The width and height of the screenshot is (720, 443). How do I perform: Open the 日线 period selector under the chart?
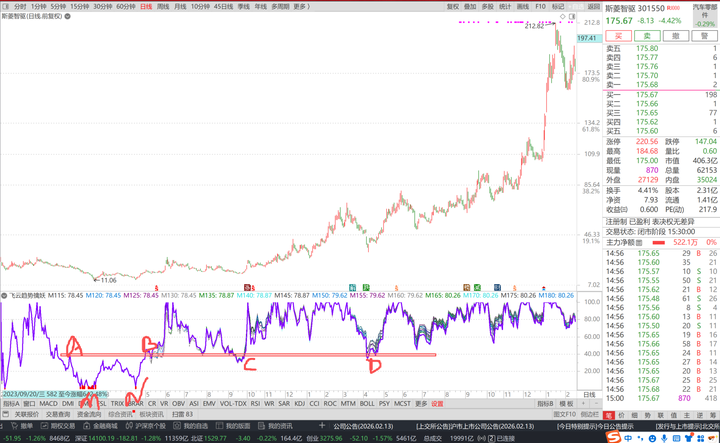[x=589, y=395]
